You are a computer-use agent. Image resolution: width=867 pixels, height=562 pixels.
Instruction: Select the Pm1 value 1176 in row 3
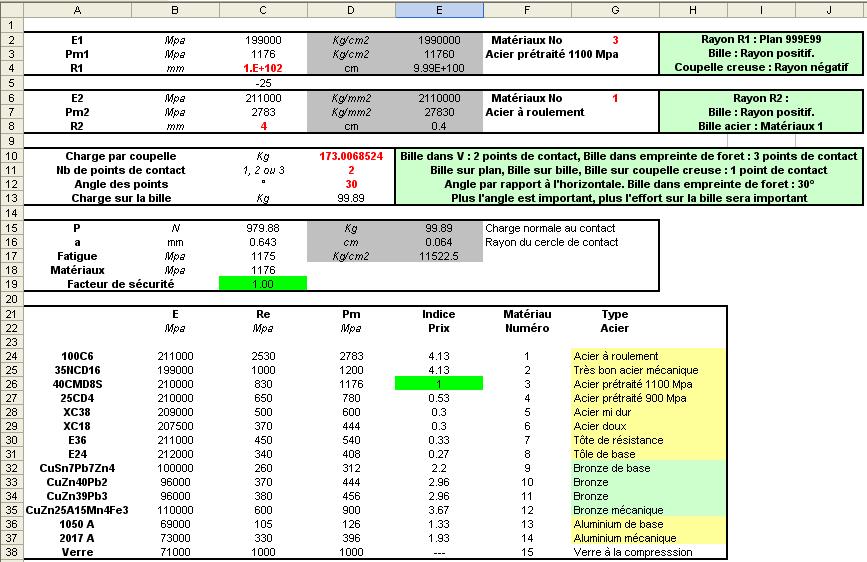pyautogui.click(x=263, y=54)
